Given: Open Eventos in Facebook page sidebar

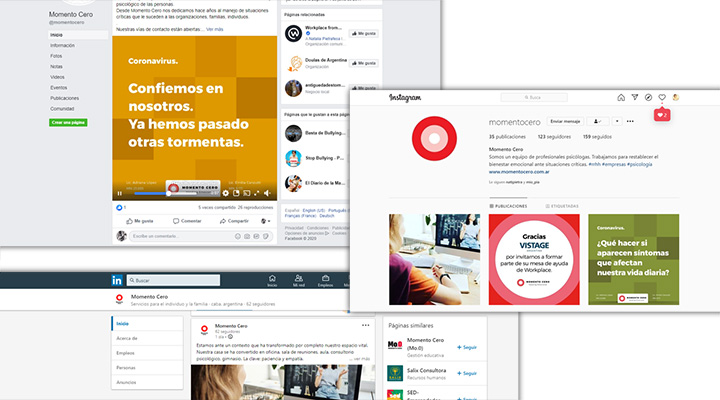Looking at the screenshot, I should pos(58,88).
